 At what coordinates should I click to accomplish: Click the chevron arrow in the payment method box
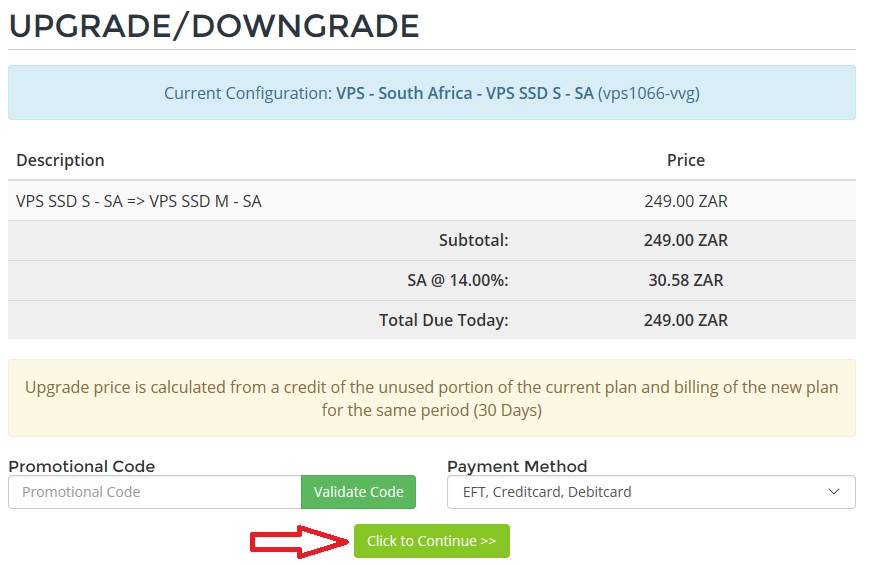point(833,492)
